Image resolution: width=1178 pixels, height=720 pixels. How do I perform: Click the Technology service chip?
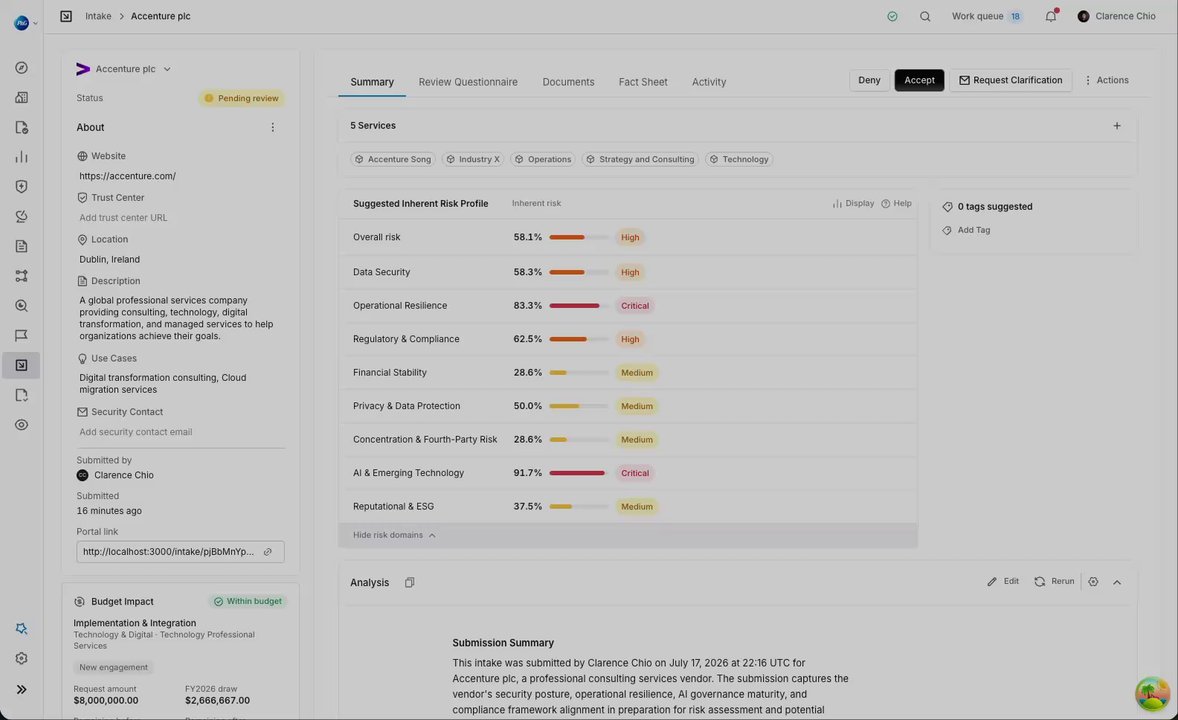pyautogui.click(x=739, y=159)
